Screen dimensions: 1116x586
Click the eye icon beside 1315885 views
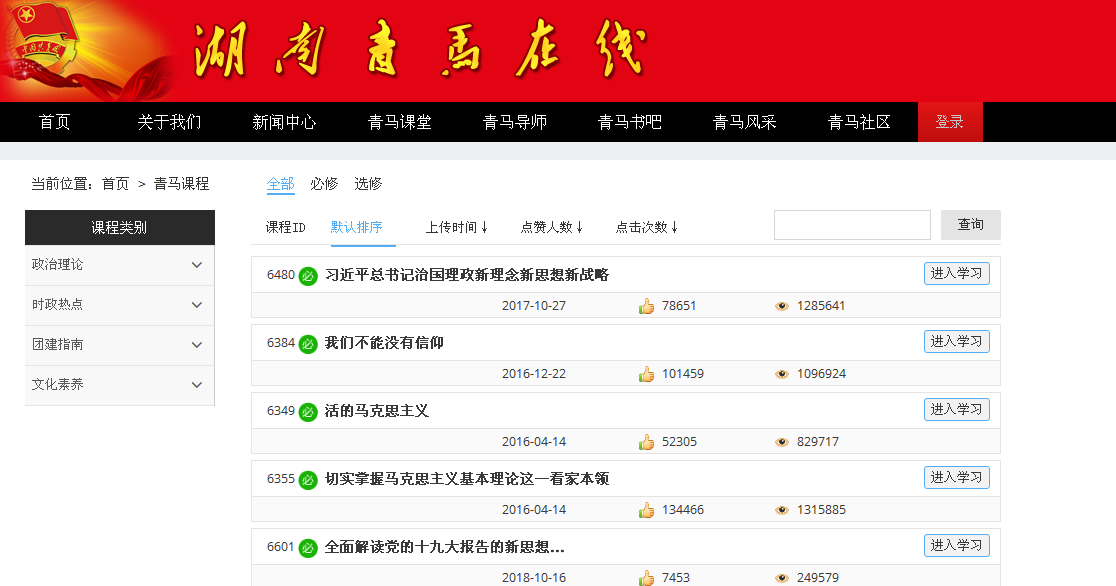[x=782, y=510]
